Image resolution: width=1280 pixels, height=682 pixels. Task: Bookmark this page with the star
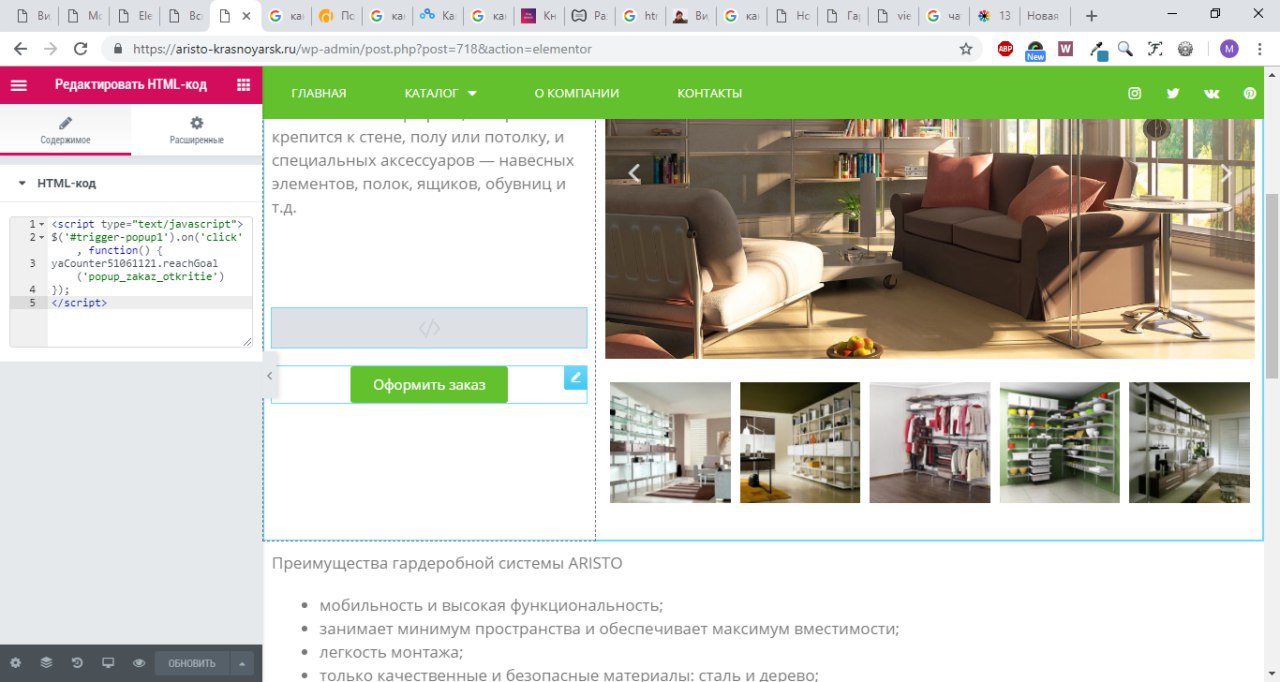point(965,48)
